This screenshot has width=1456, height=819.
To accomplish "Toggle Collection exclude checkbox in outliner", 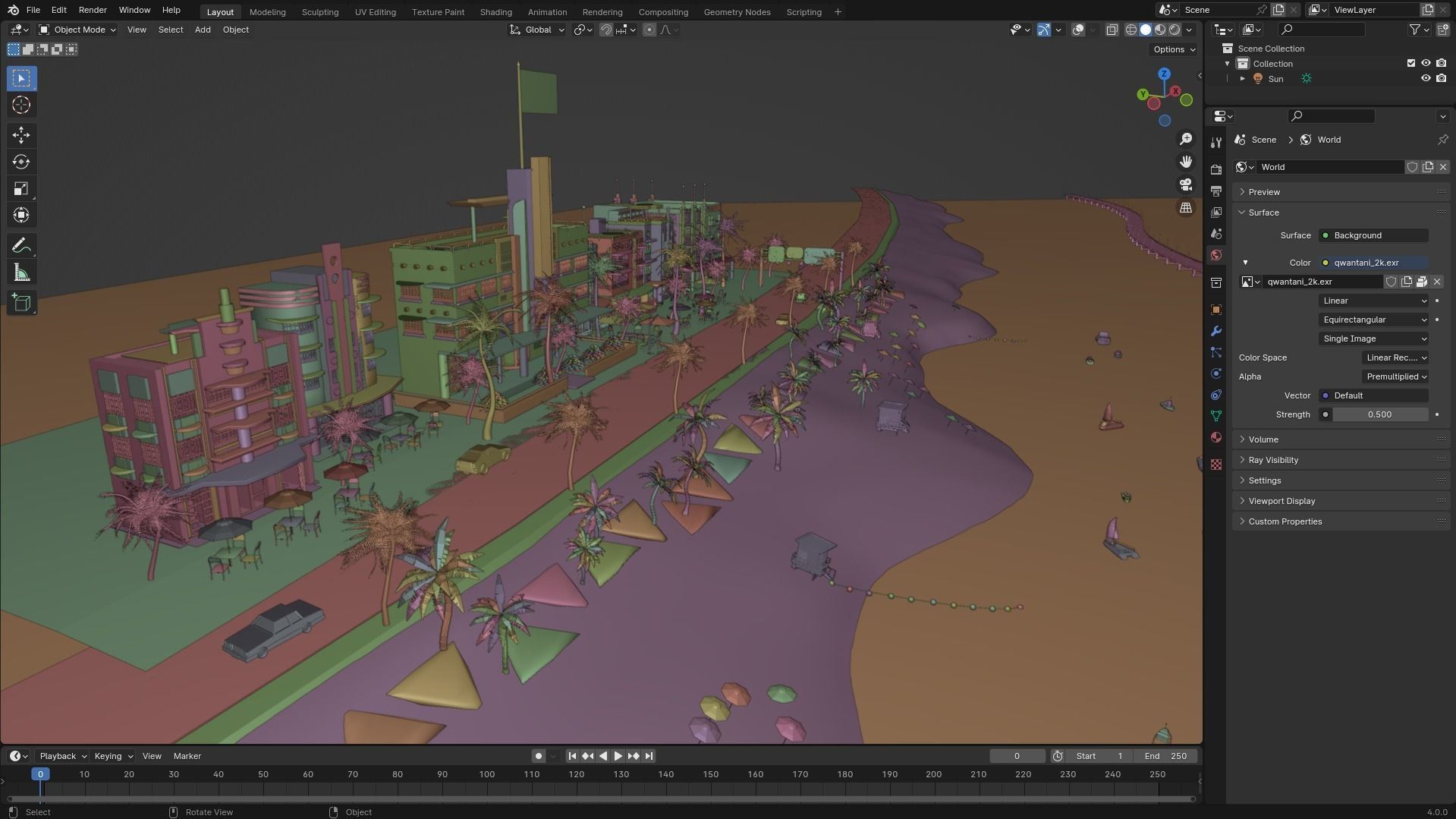I will (1410, 63).
